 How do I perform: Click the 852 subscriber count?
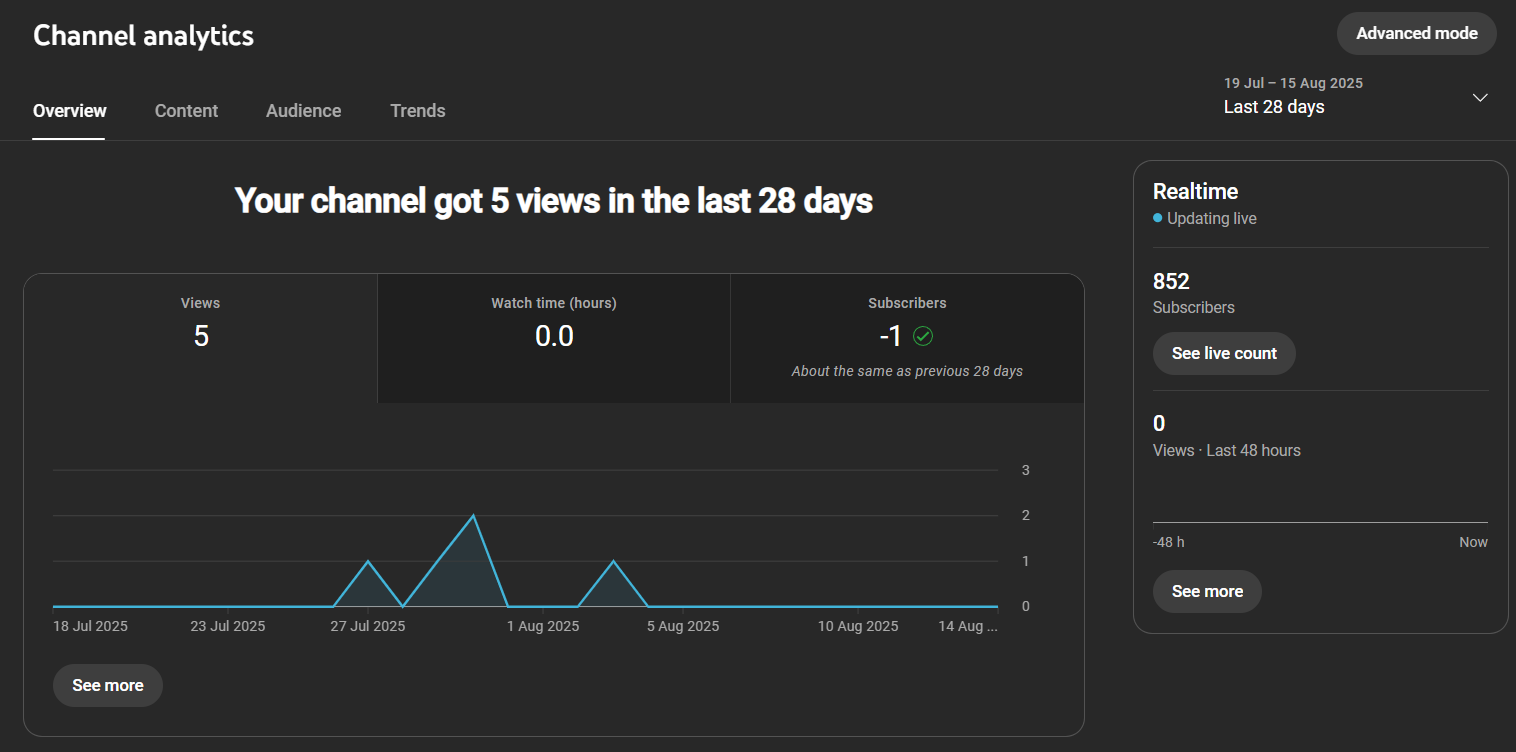tap(1170, 281)
